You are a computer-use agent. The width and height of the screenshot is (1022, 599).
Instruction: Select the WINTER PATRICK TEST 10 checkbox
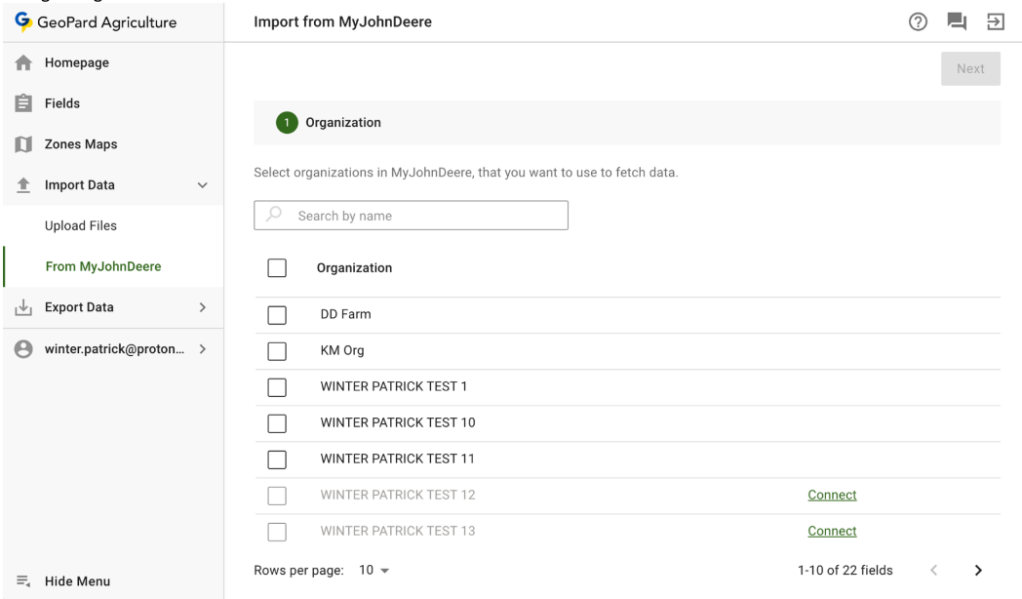coord(277,423)
